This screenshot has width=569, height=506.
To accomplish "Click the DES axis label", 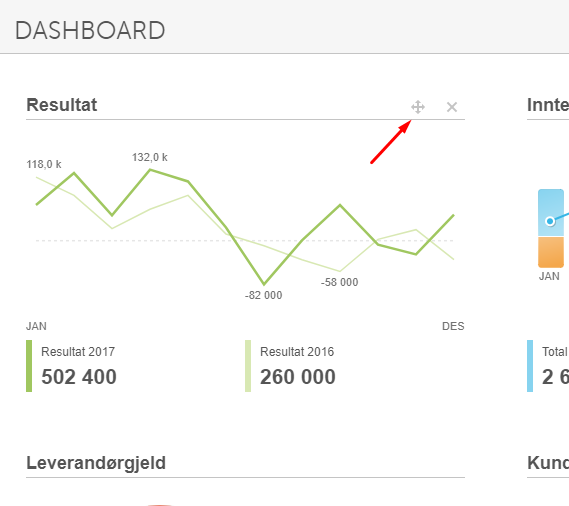I will [453, 326].
